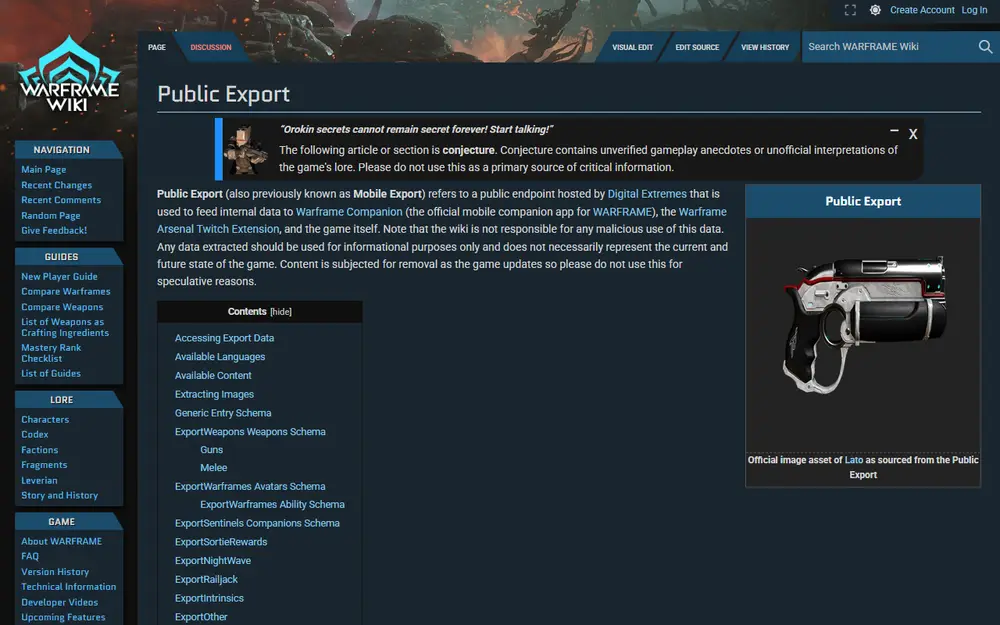This screenshot has width=1000, height=625.
Task: Open Developer Videos page
Action: point(59,603)
